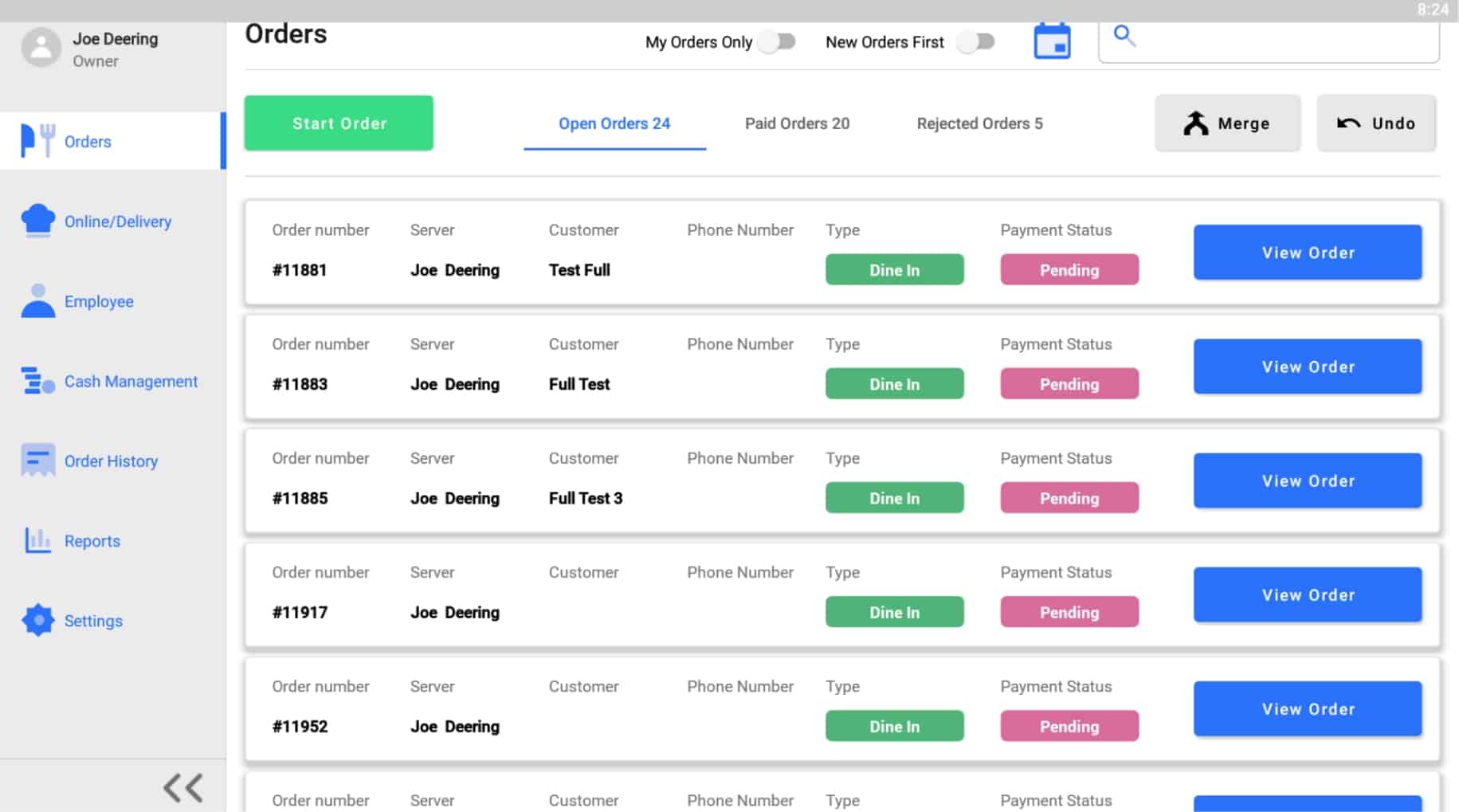Open the Cash Management sidebar item

[x=112, y=381]
